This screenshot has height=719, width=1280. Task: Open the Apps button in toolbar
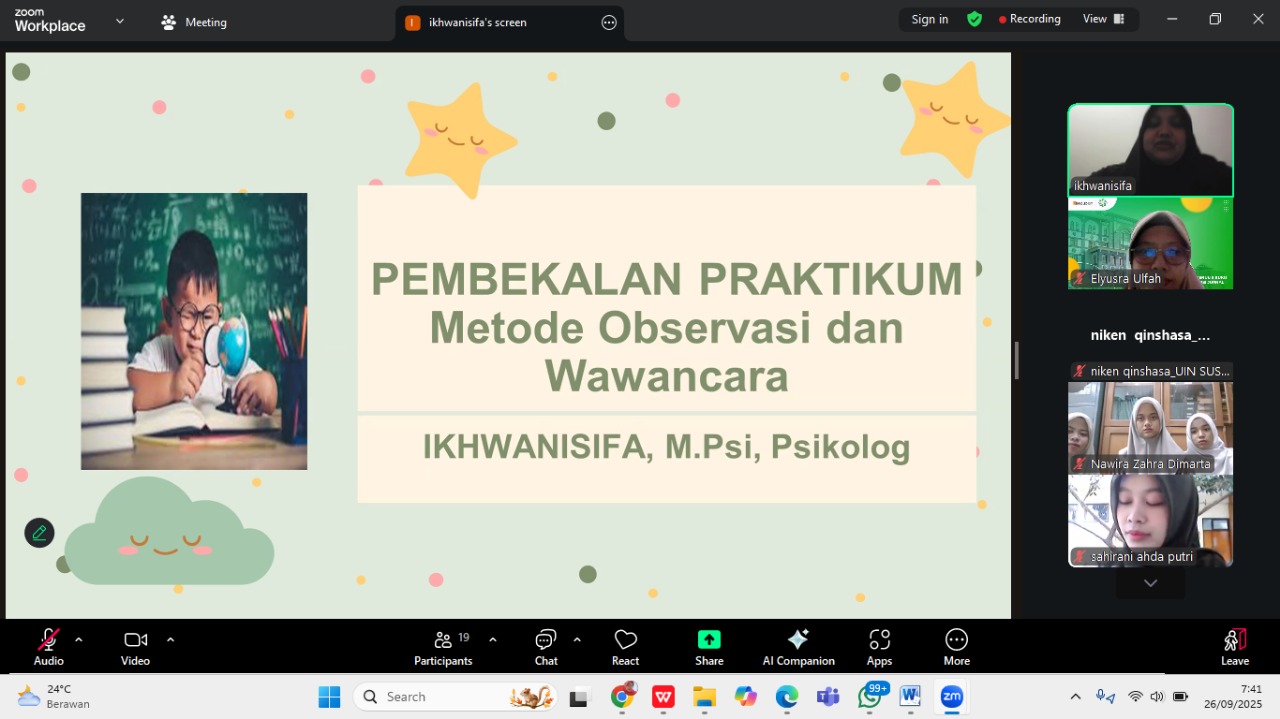tap(879, 647)
